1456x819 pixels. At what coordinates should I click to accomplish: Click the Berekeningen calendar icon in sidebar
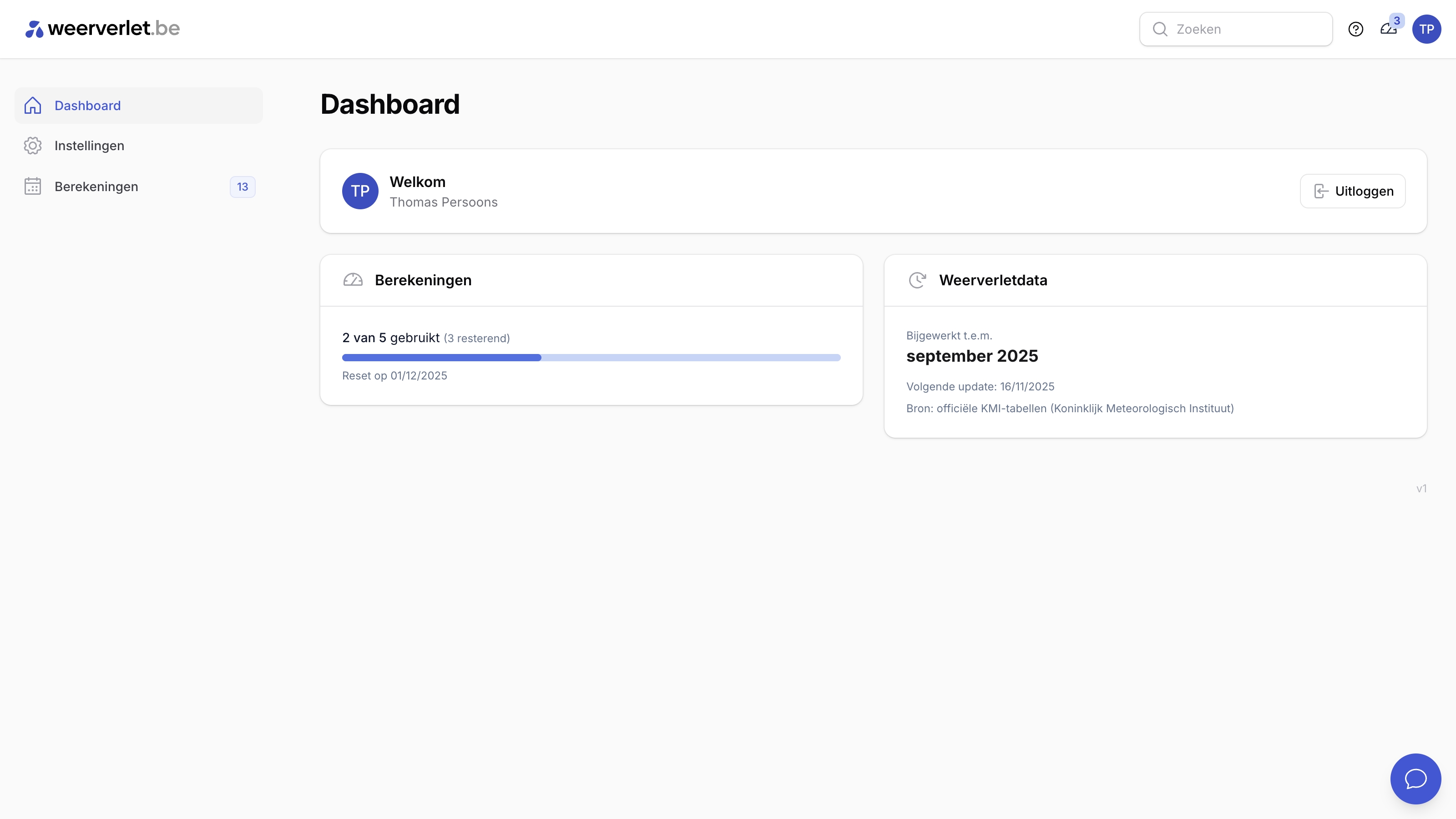(x=33, y=187)
